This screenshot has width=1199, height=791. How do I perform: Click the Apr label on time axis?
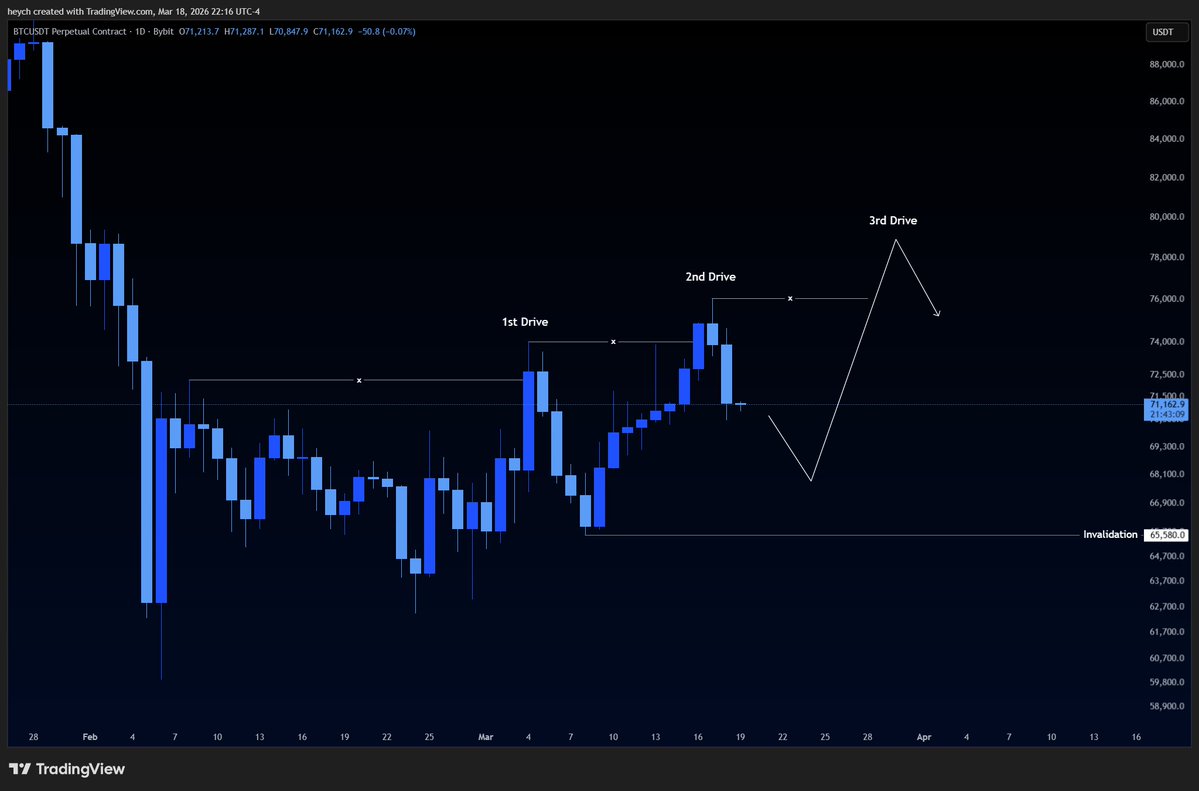924,737
